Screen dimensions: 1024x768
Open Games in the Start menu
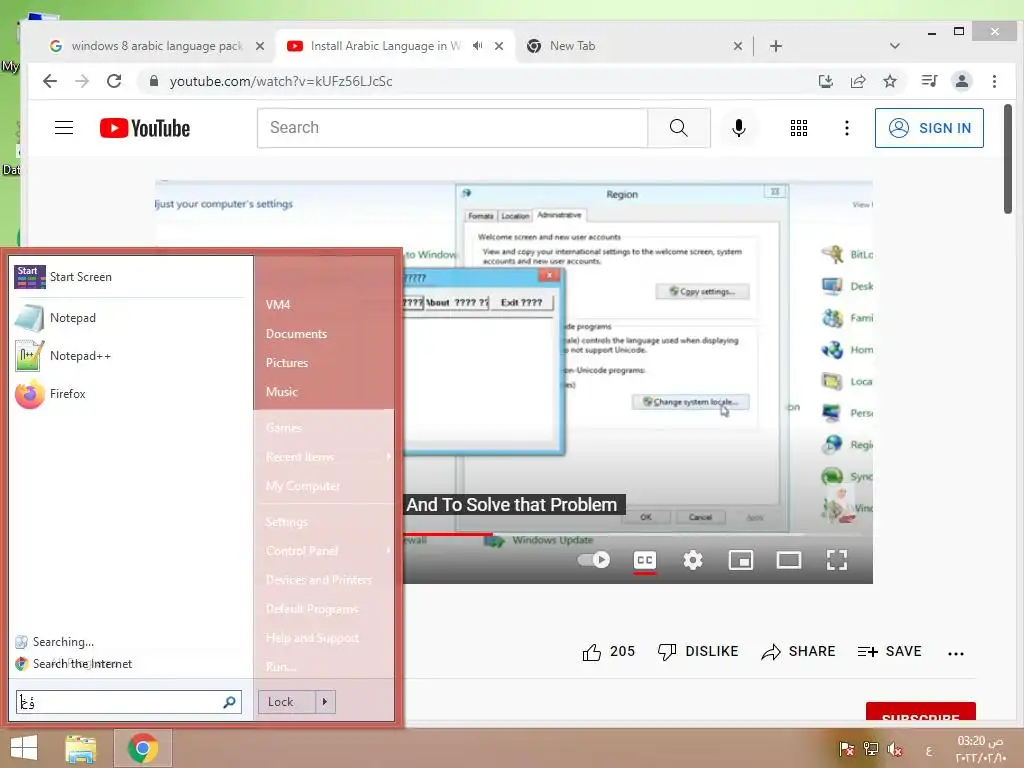[x=284, y=428]
